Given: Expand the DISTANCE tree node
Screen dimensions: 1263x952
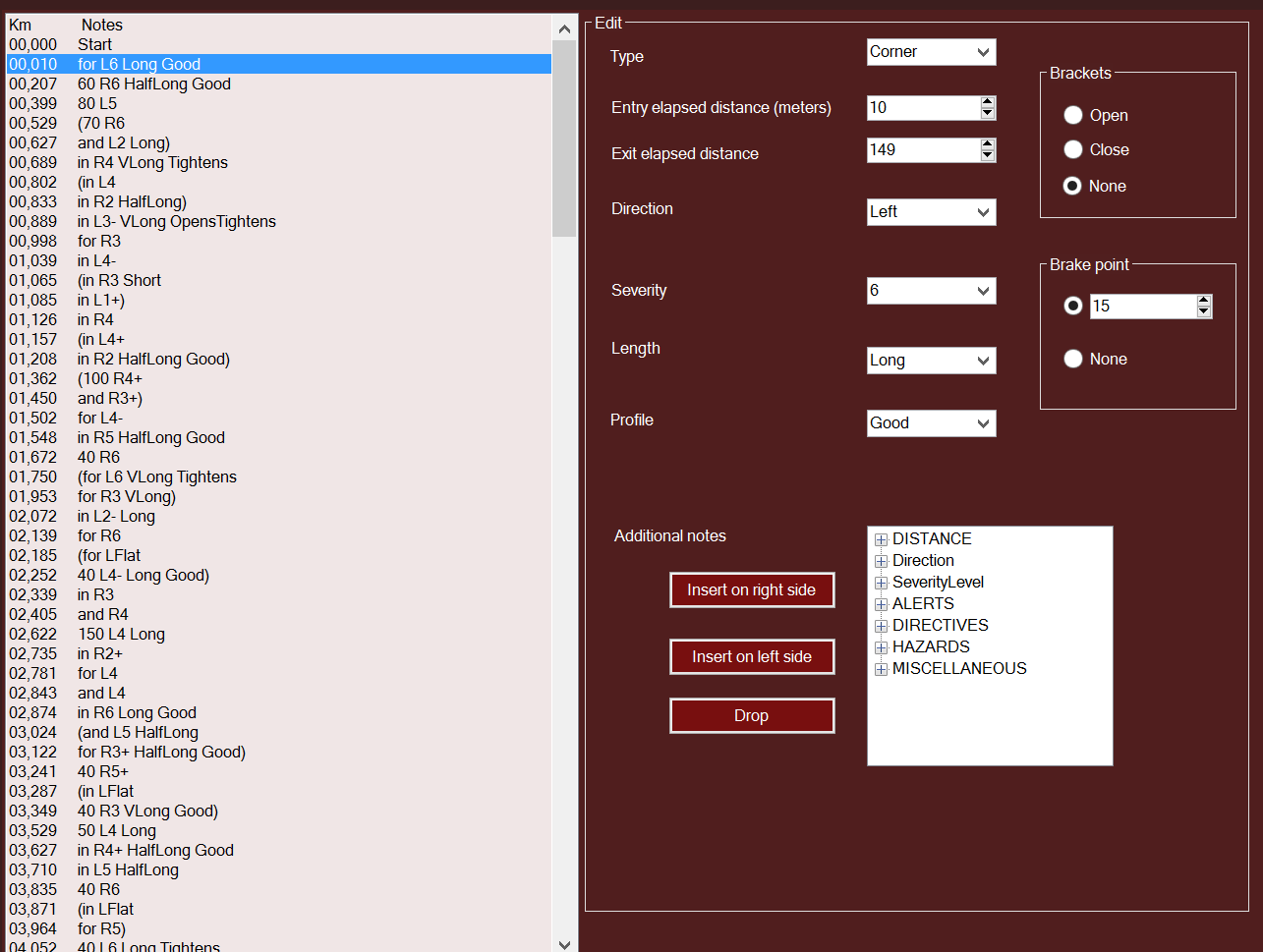Looking at the screenshot, I should coord(882,539).
